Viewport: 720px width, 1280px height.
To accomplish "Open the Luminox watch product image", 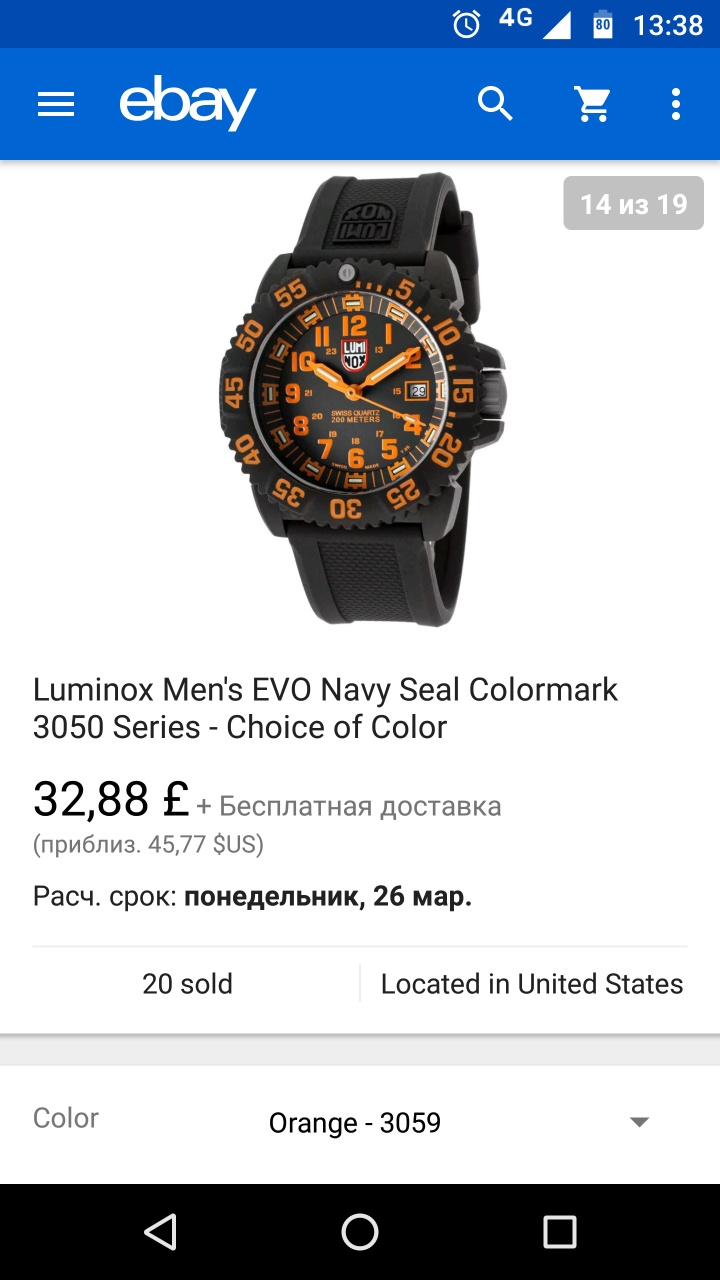I will [x=360, y=400].
